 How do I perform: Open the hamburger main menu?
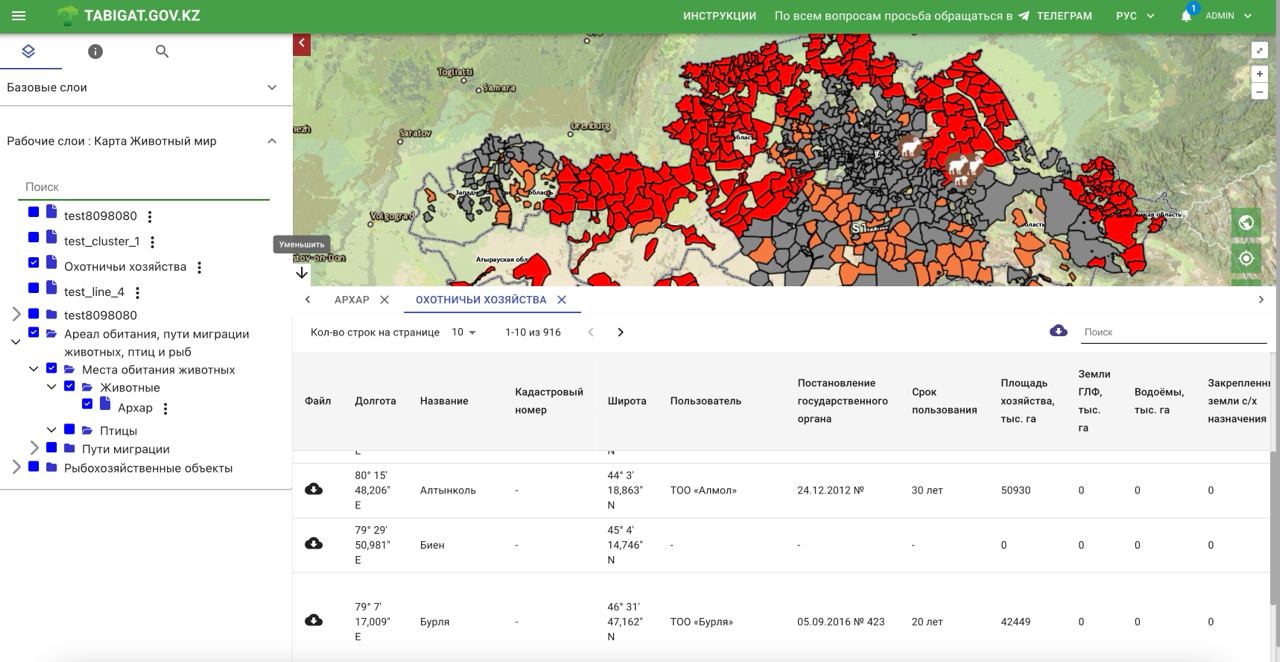(x=18, y=16)
